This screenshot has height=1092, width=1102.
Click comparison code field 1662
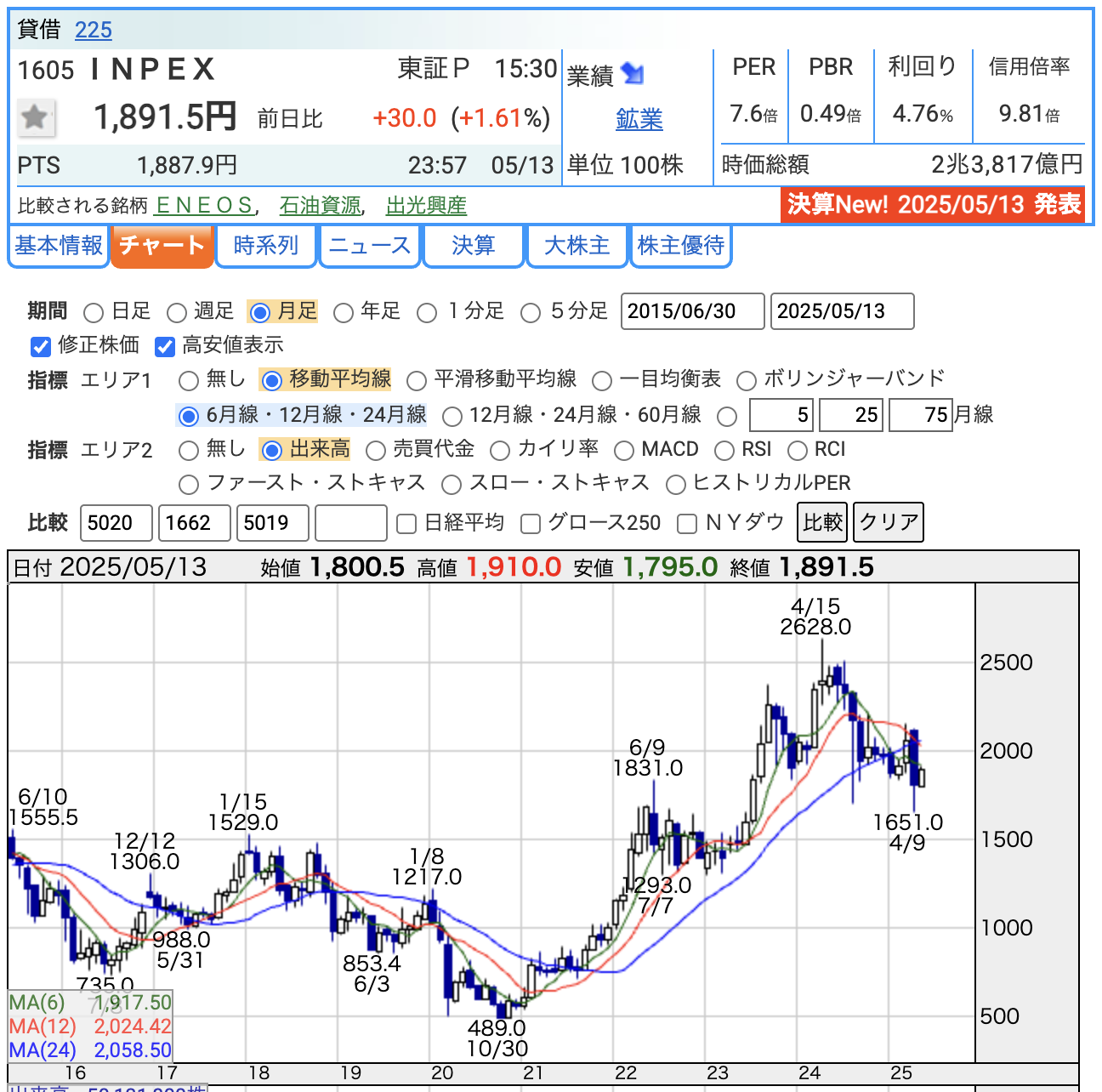[195, 523]
